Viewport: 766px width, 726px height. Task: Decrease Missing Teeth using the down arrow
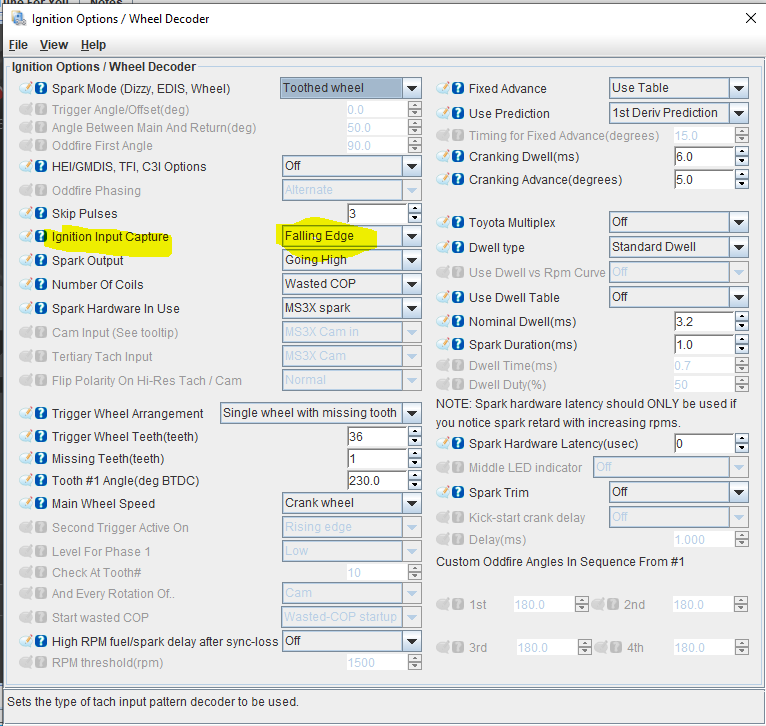pos(414,463)
